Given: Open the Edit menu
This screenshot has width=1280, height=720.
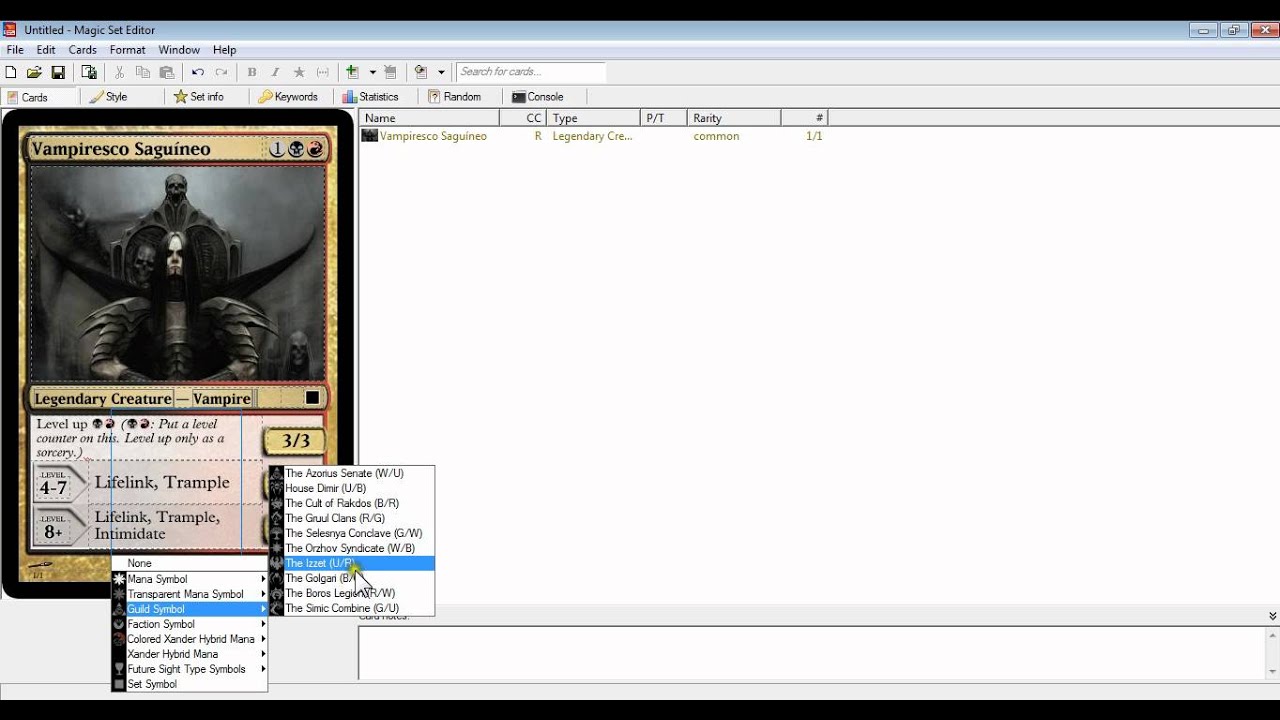Looking at the screenshot, I should pos(46,50).
